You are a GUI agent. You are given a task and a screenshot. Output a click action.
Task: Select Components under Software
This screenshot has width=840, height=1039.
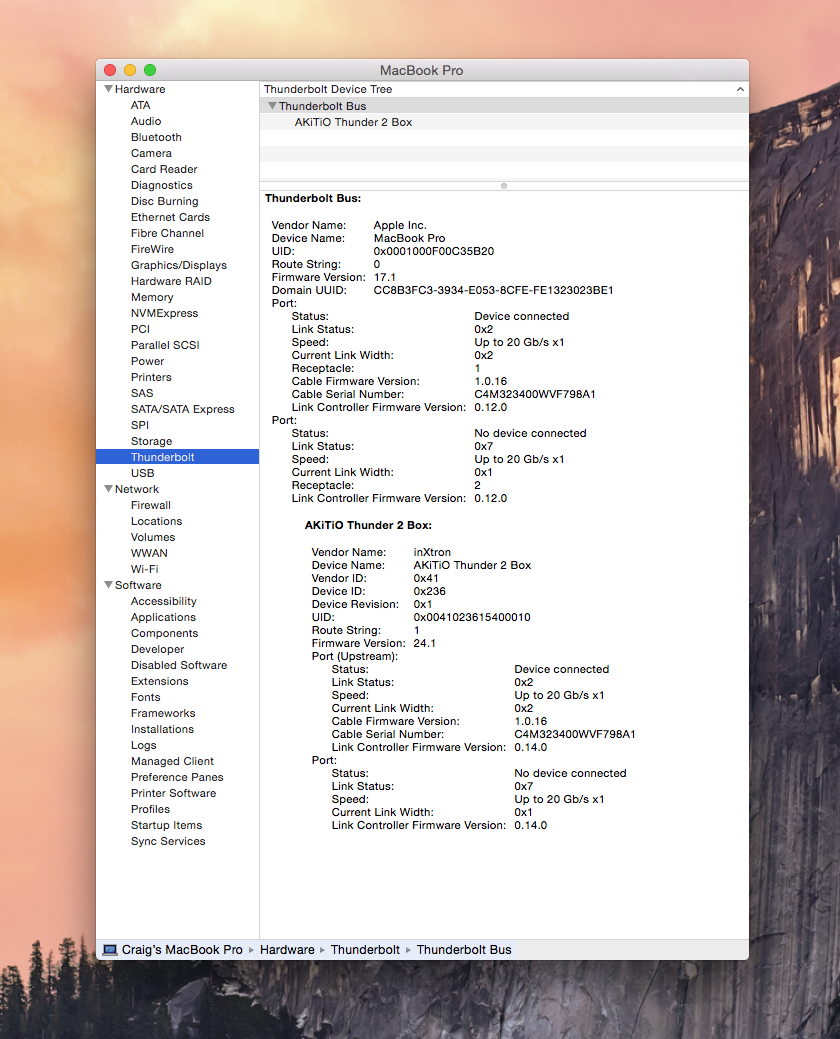pyautogui.click(x=164, y=633)
